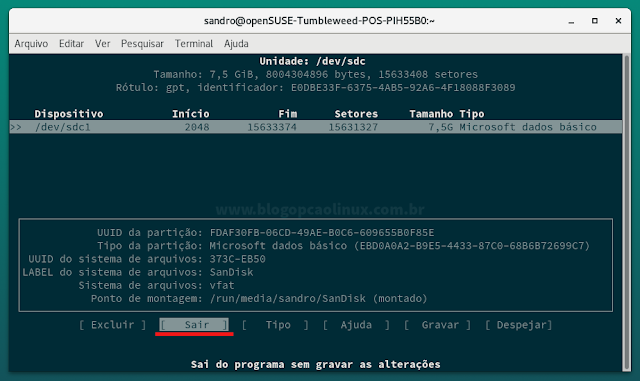Open the Pesquisar menu
Image resolution: width=640 pixels, height=381 pixels.
[142, 44]
